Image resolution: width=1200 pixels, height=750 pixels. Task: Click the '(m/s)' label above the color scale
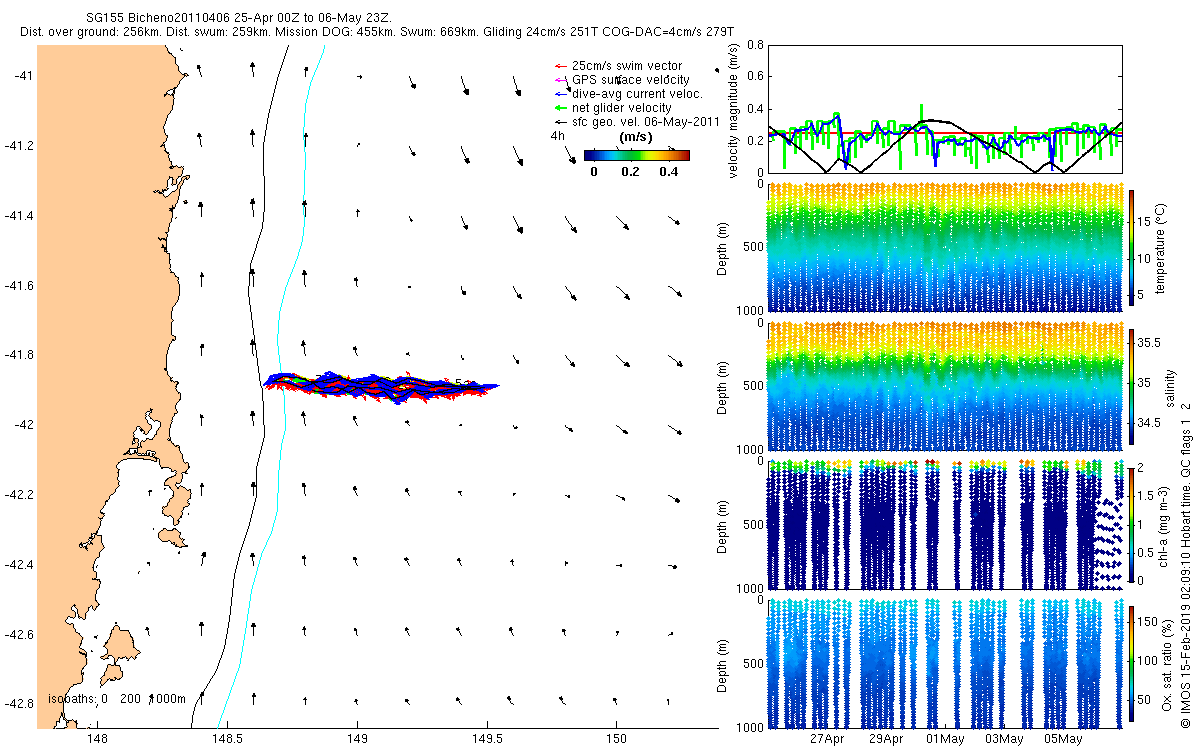pos(637,136)
